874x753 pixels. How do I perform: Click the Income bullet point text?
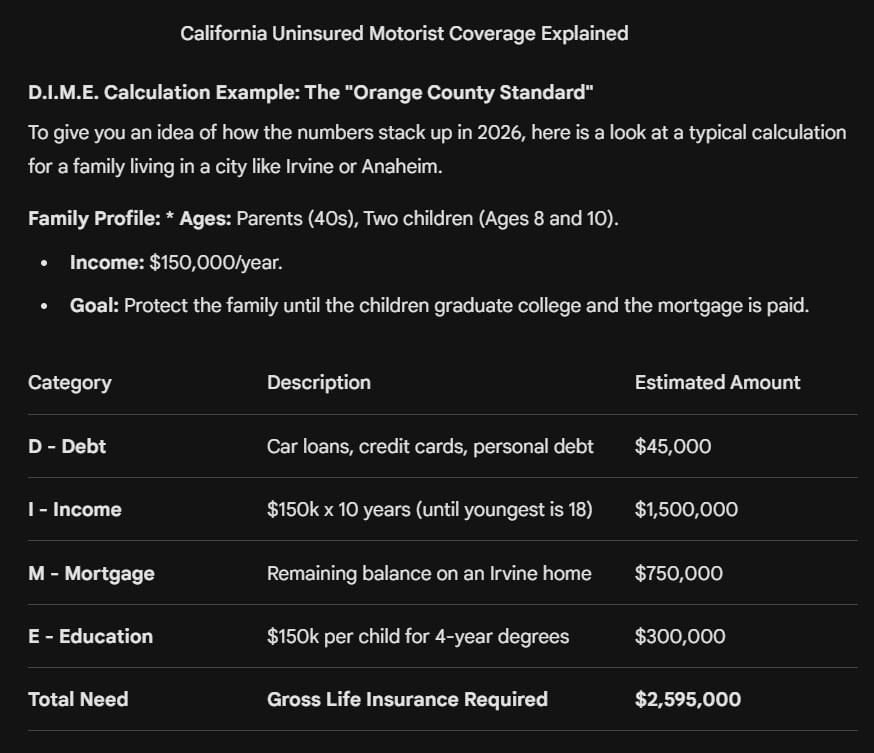[176, 263]
